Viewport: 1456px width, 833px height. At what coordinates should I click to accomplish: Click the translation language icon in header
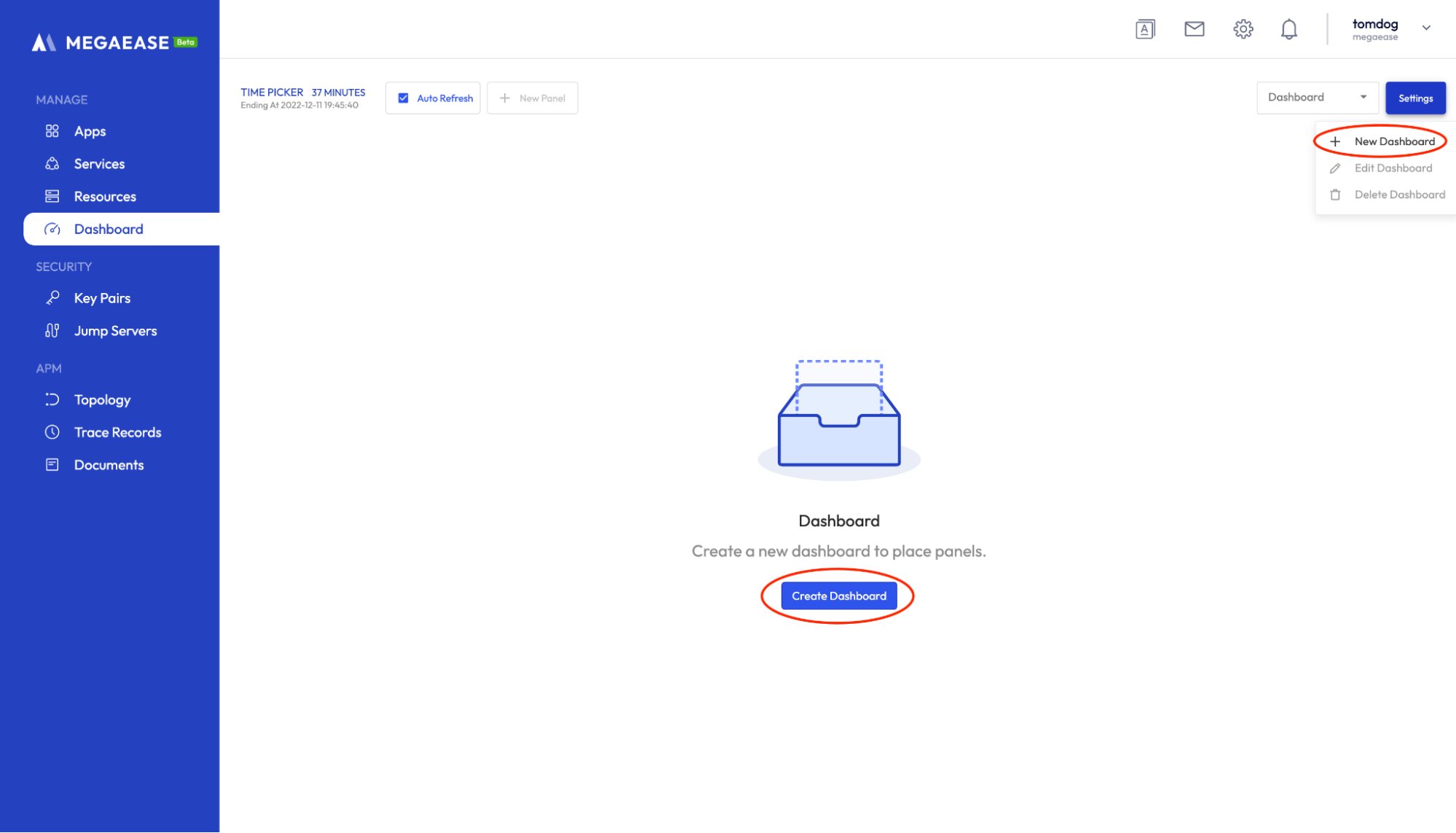point(1145,29)
